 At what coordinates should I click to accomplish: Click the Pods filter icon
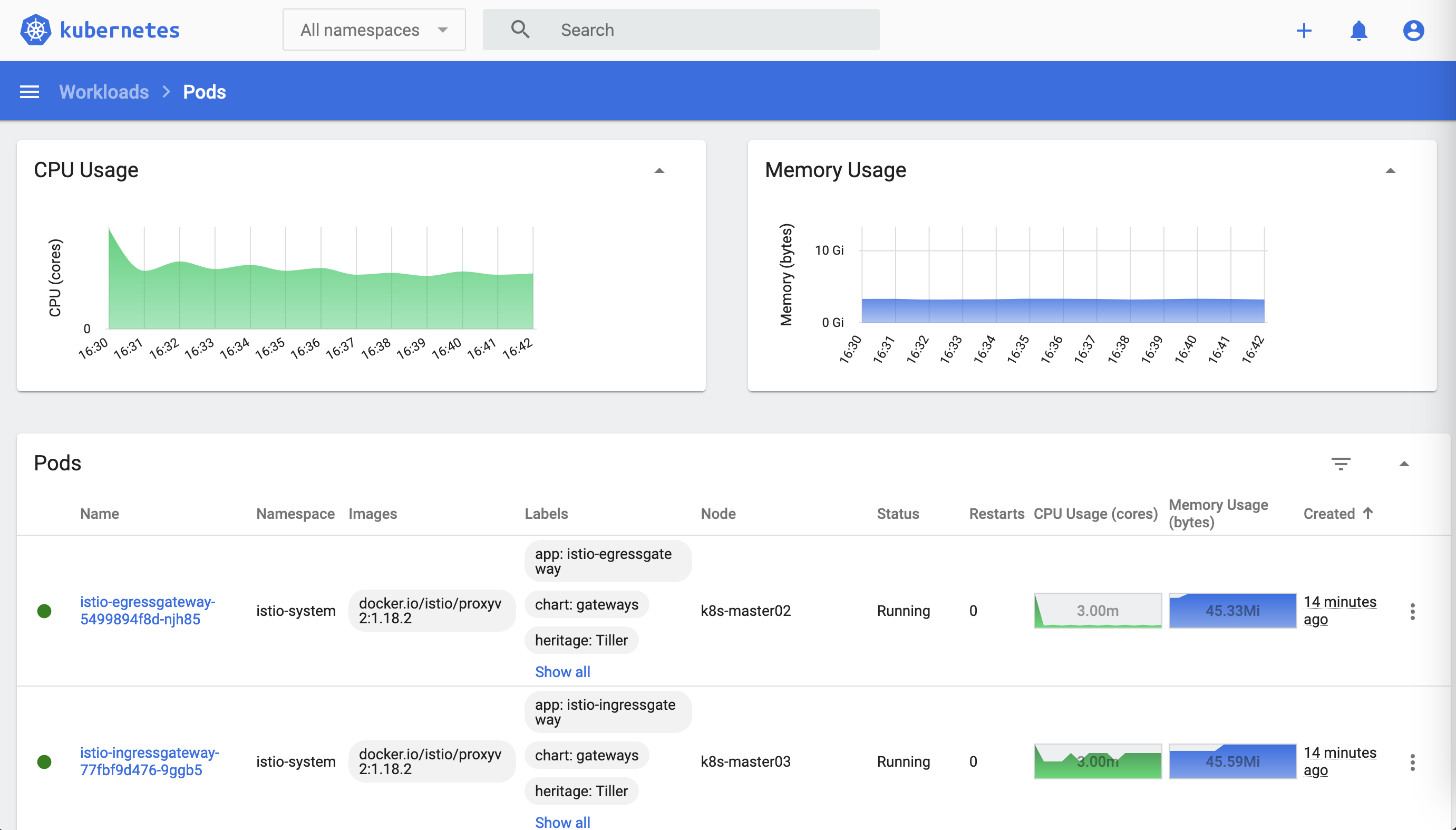1341,464
